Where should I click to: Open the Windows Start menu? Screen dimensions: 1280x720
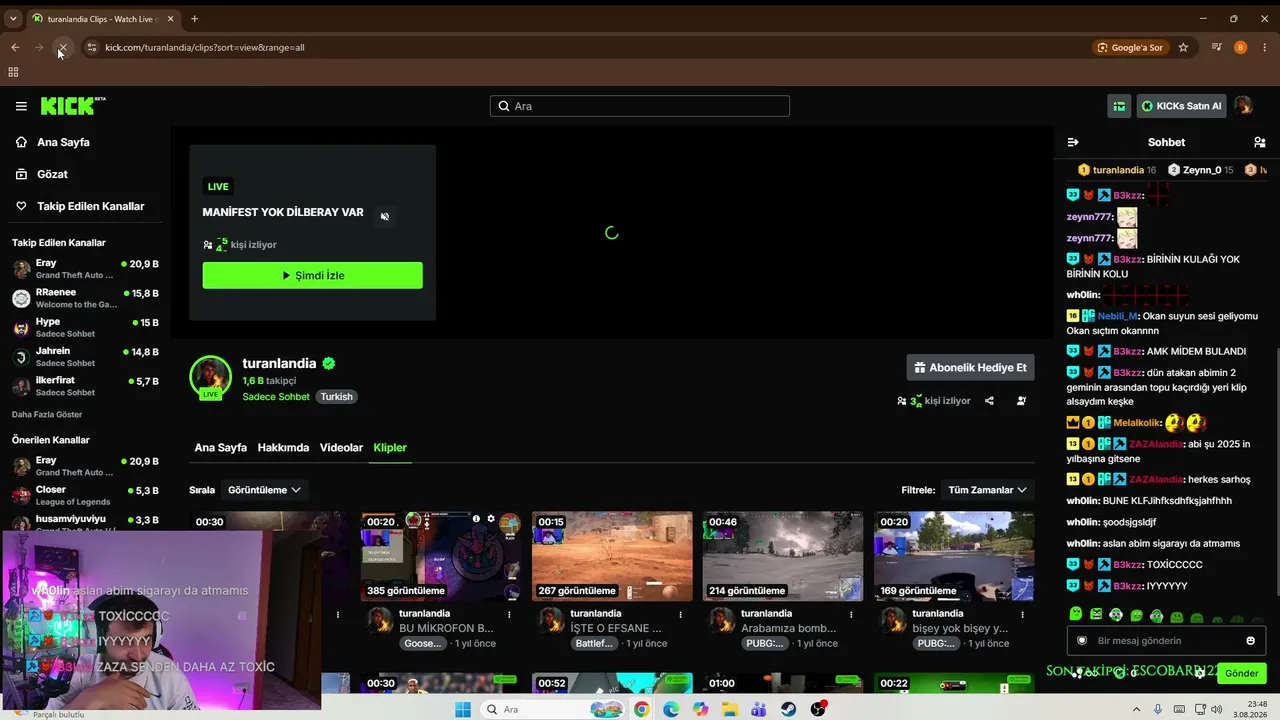[x=463, y=709]
